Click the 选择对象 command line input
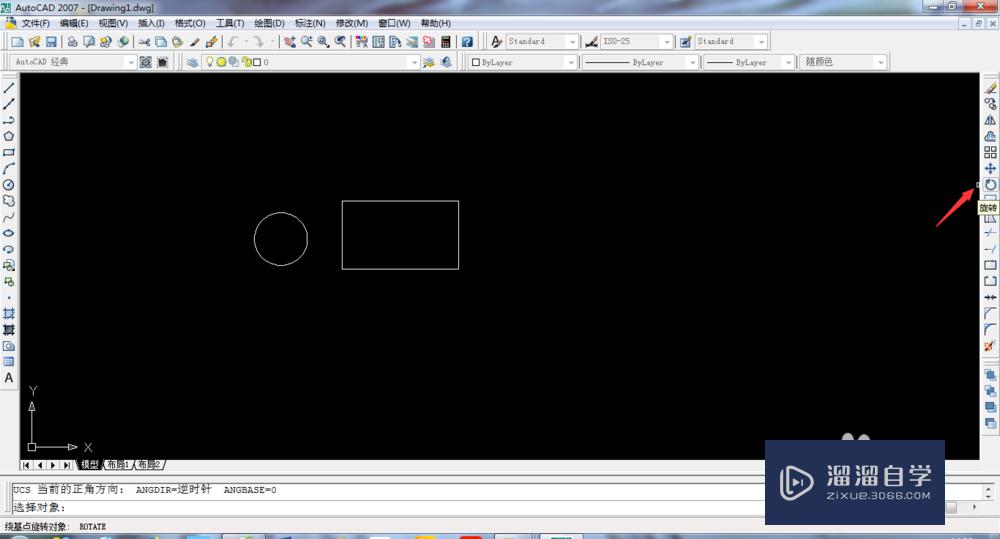This screenshot has height=539, width=1000. click(x=389, y=508)
